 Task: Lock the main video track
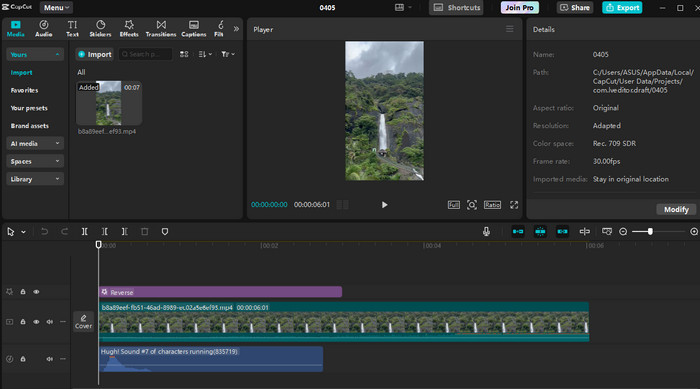[x=23, y=322]
